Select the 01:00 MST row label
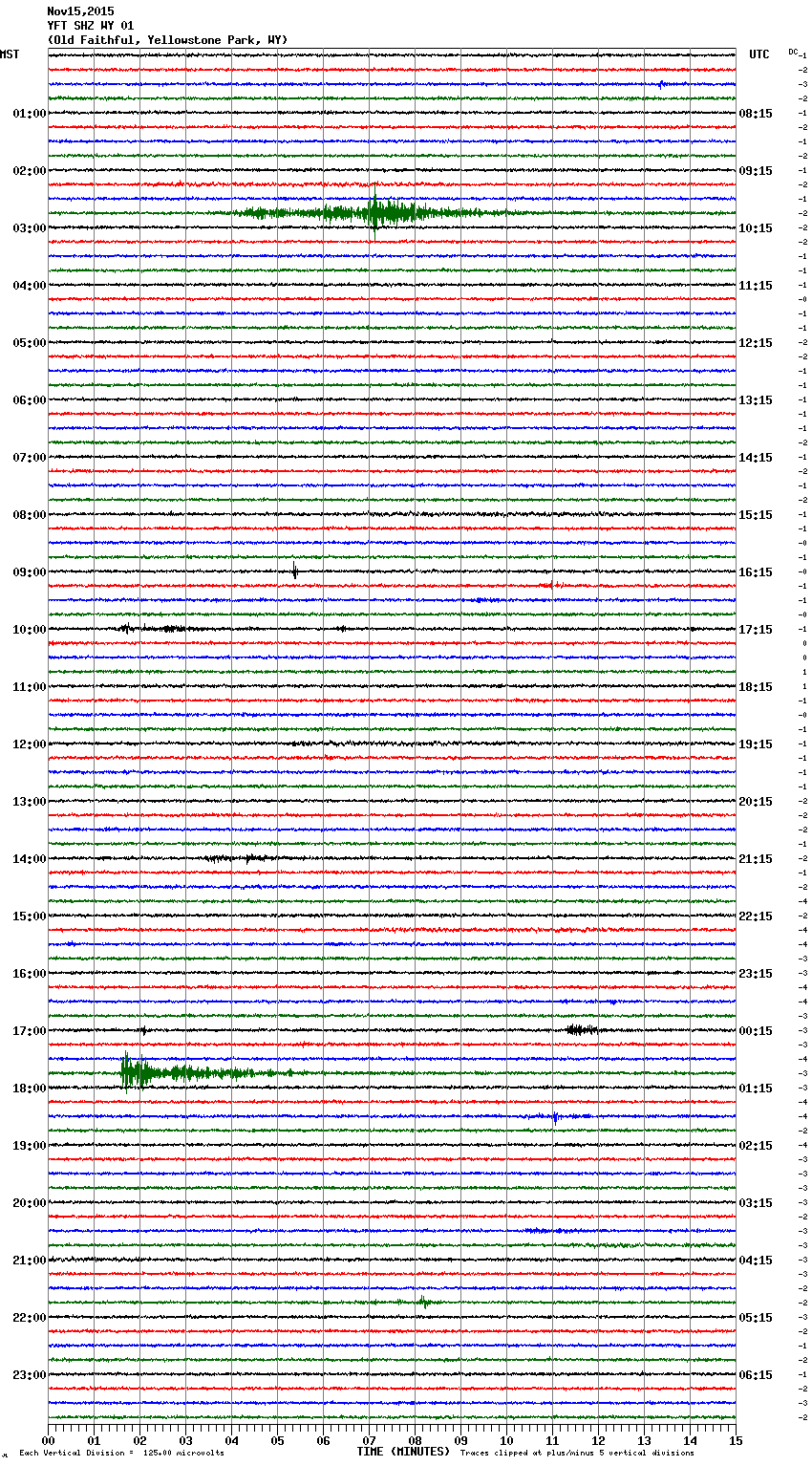Viewport: 812px width, 1466px height. 30,114
